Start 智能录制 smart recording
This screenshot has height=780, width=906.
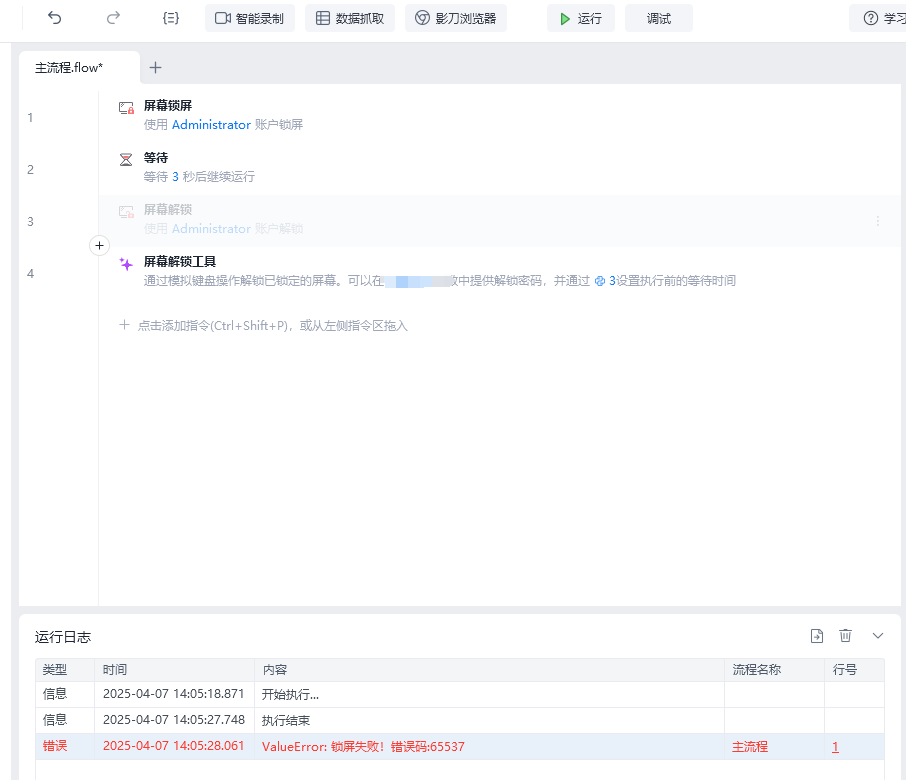(x=250, y=18)
